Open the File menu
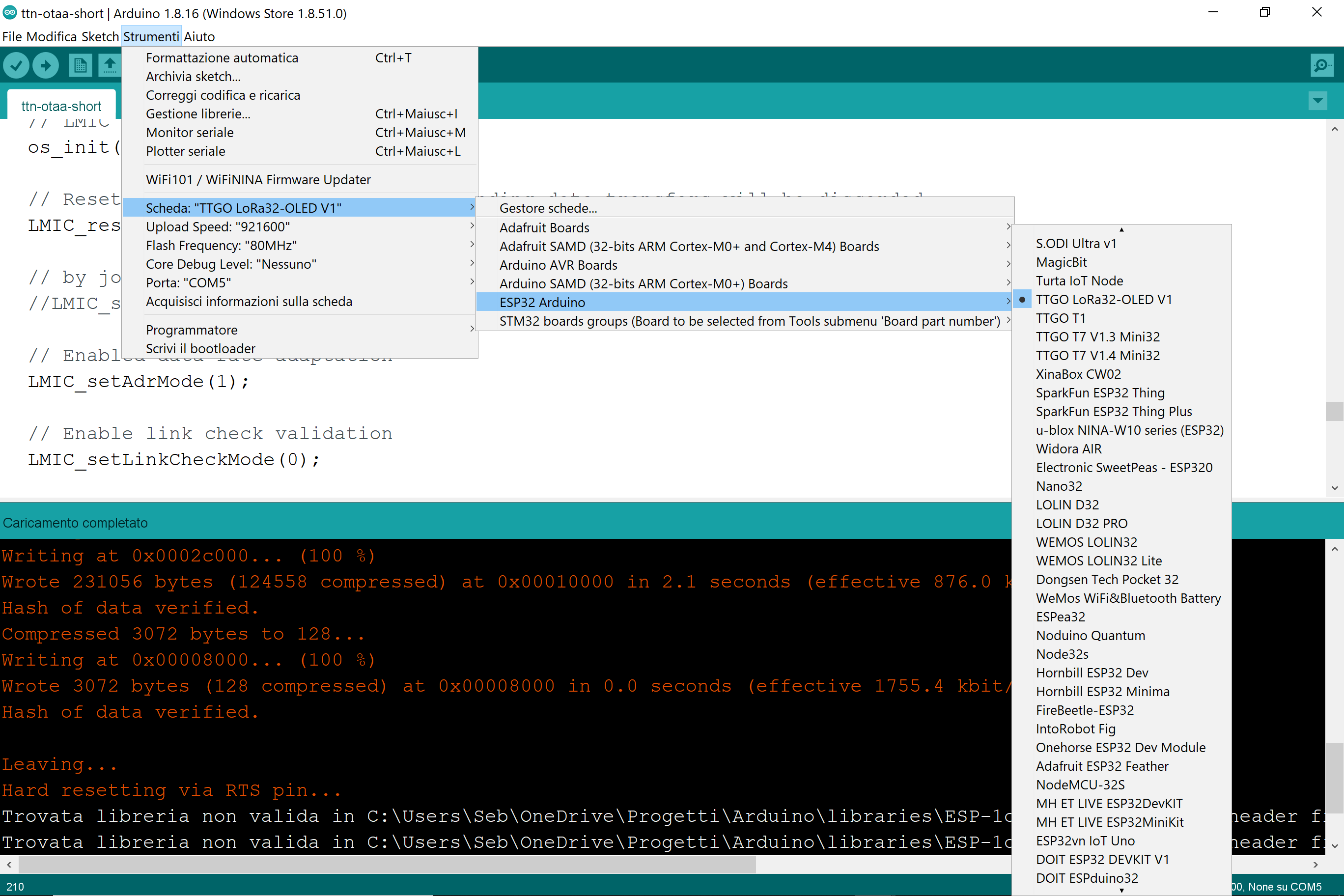Image resolution: width=1344 pixels, height=896 pixels. (12, 36)
